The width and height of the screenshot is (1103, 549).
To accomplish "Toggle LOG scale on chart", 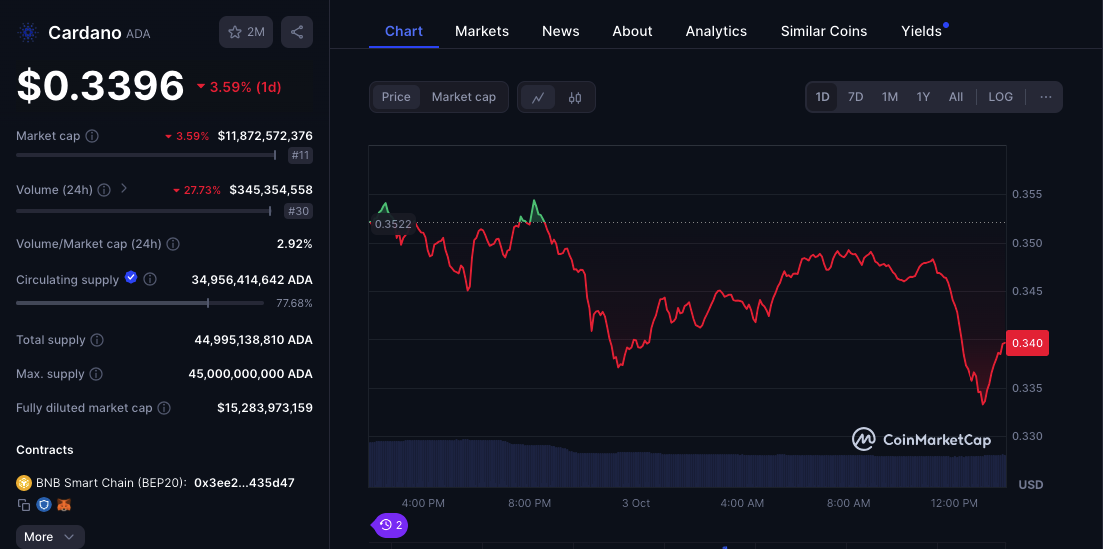I will (1000, 97).
